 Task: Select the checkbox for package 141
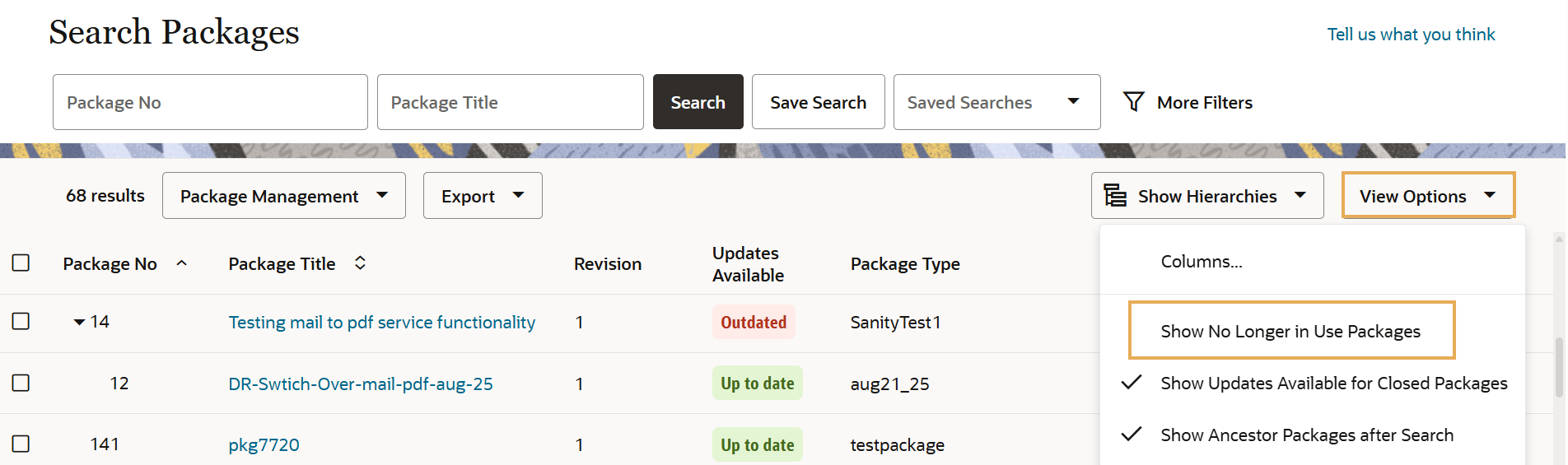(21, 444)
